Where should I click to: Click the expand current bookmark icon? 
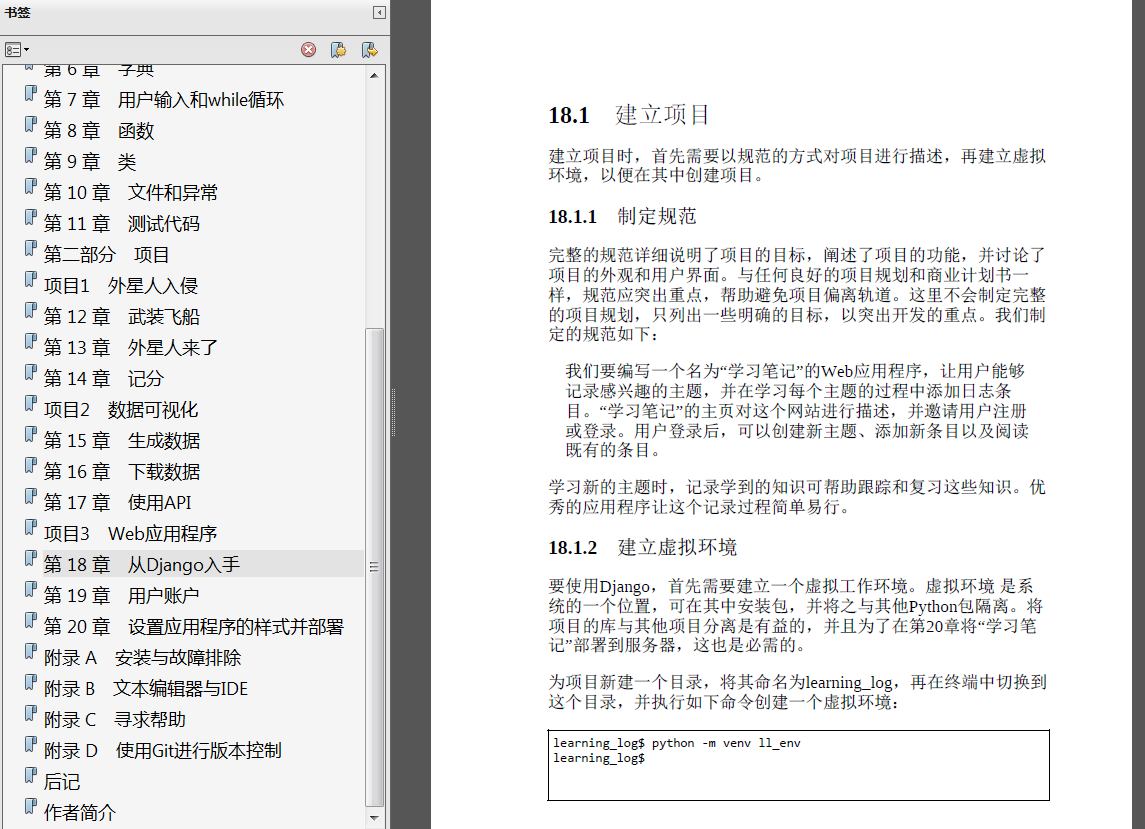(x=369, y=50)
